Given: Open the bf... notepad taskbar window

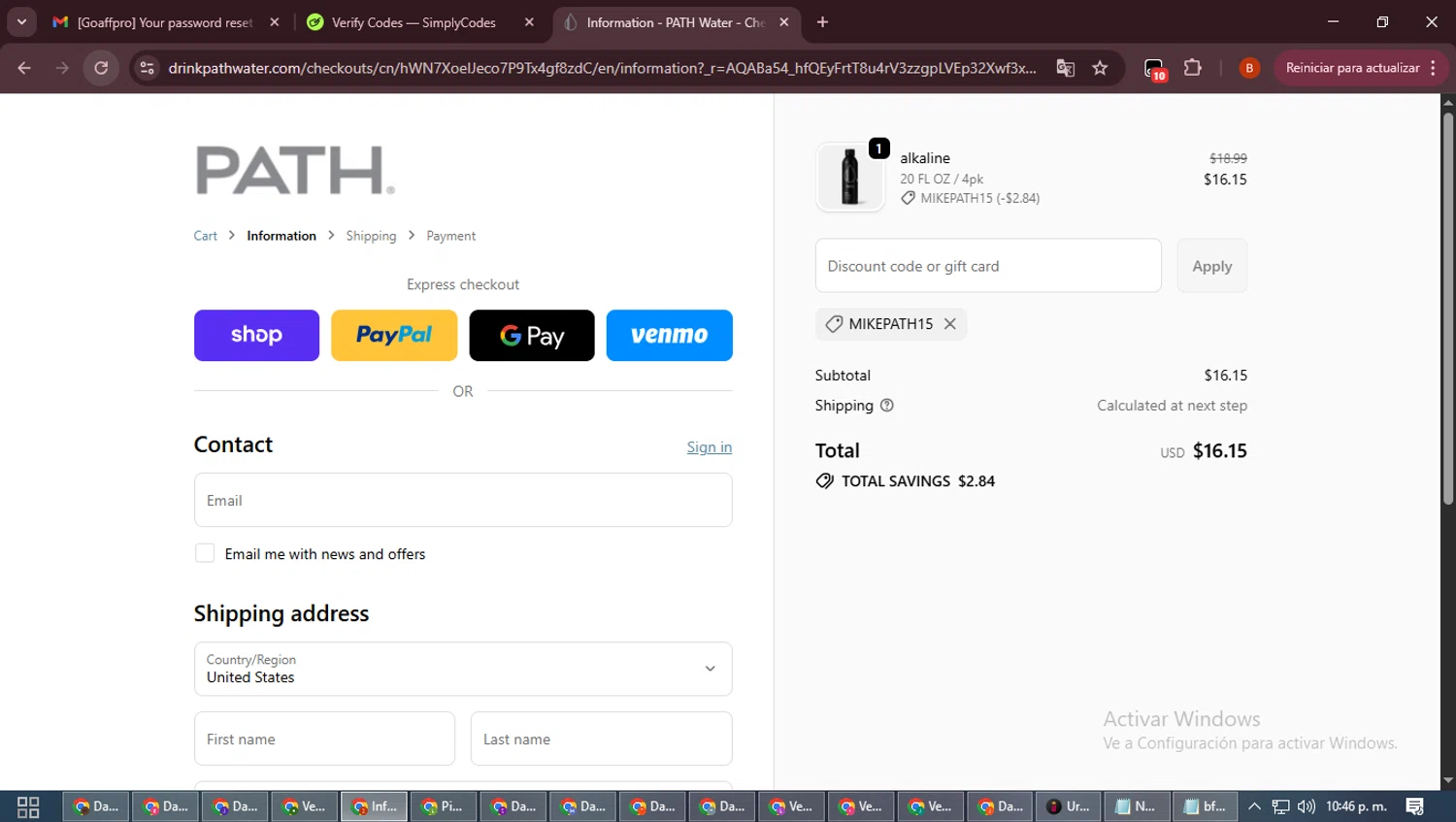Looking at the screenshot, I should [1206, 806].
